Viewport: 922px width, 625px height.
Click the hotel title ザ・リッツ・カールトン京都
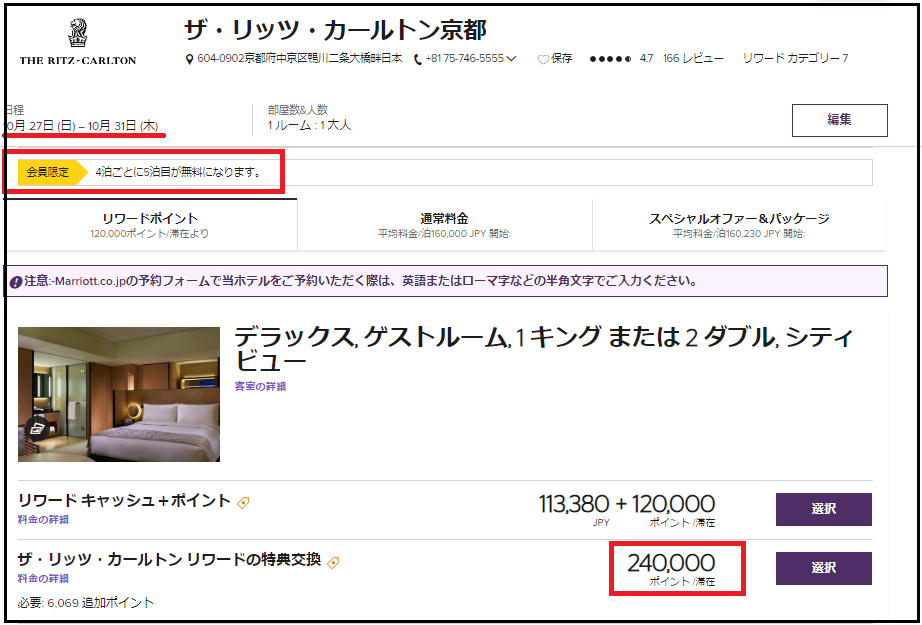335,30
